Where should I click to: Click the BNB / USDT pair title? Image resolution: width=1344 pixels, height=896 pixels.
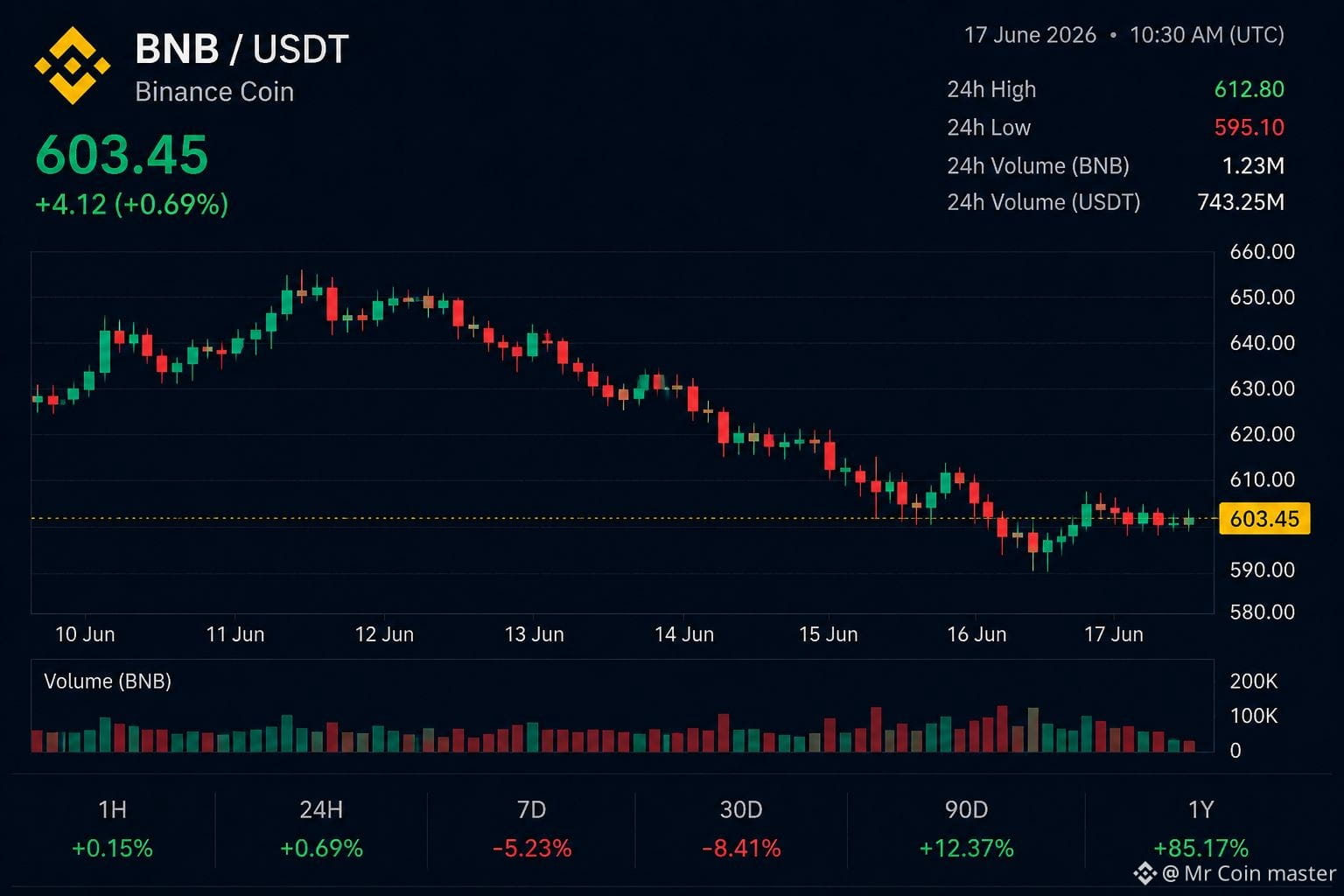(242, 49)
